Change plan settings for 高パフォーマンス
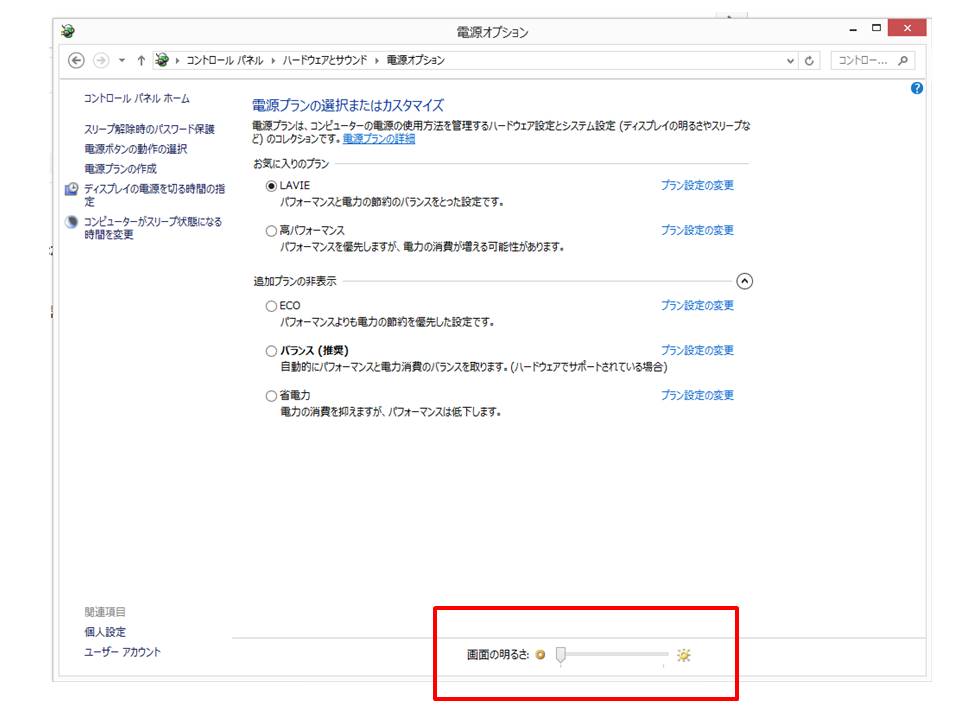Viewport: 960px width, 720px height. 697,230
